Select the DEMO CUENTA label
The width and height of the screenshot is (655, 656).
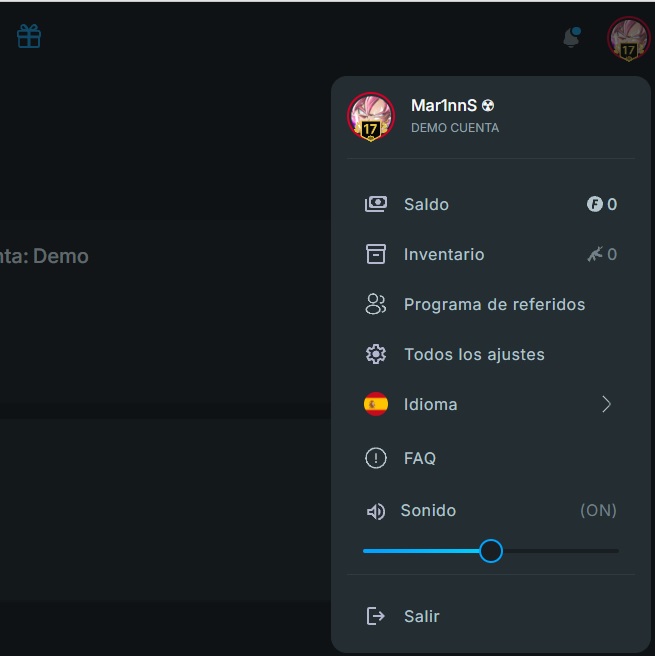[455, 128]
